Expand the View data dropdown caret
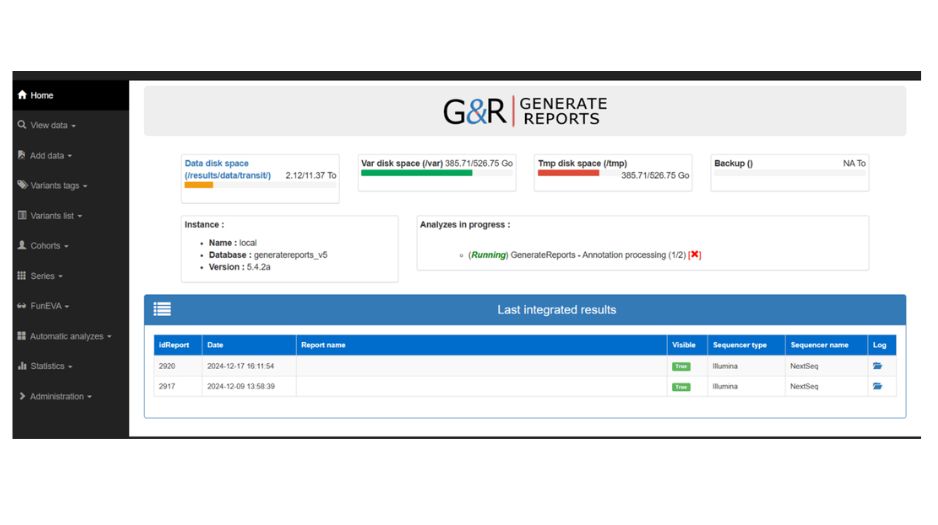 [x=74, y=126]
